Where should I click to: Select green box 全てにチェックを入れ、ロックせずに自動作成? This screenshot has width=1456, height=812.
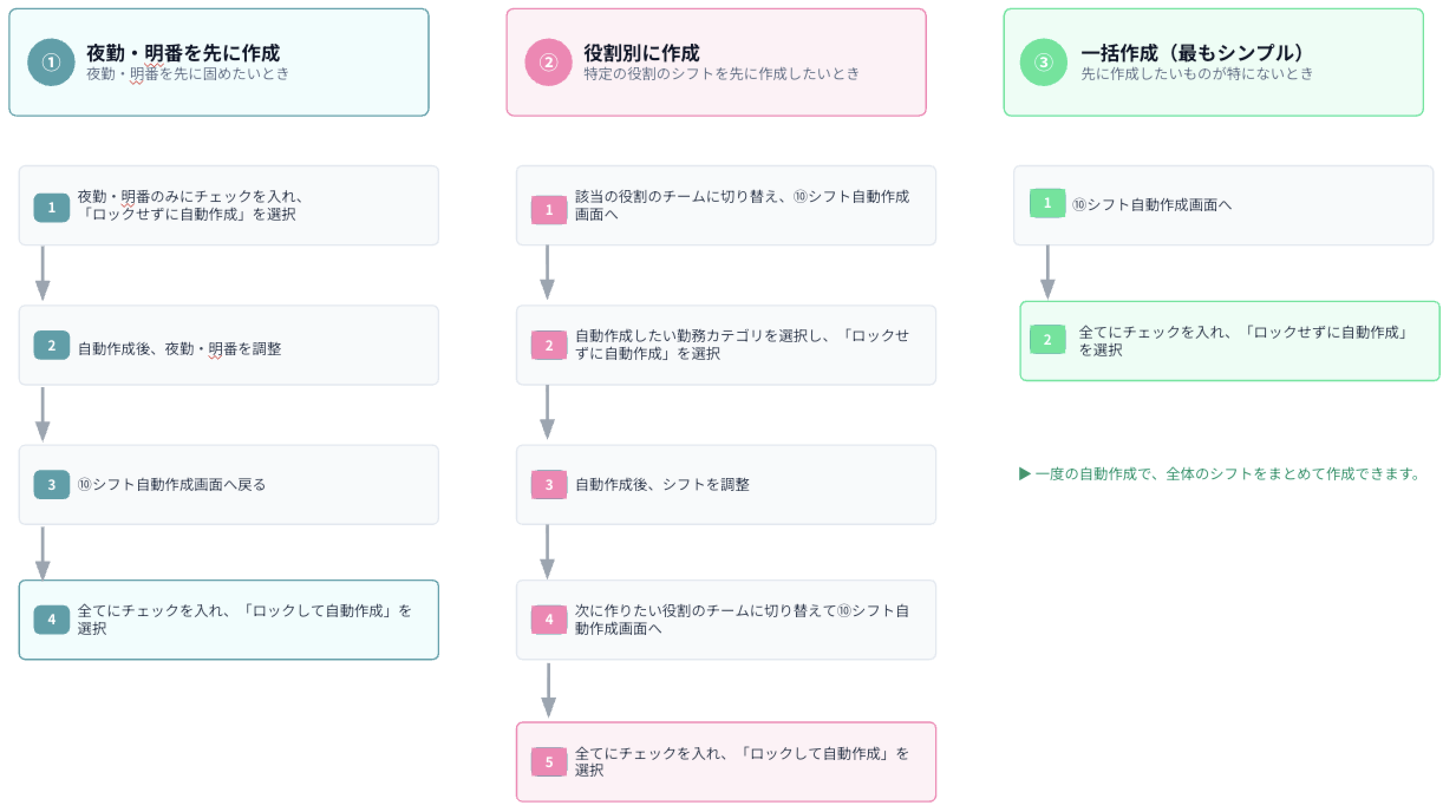(x=1230, y=341)
